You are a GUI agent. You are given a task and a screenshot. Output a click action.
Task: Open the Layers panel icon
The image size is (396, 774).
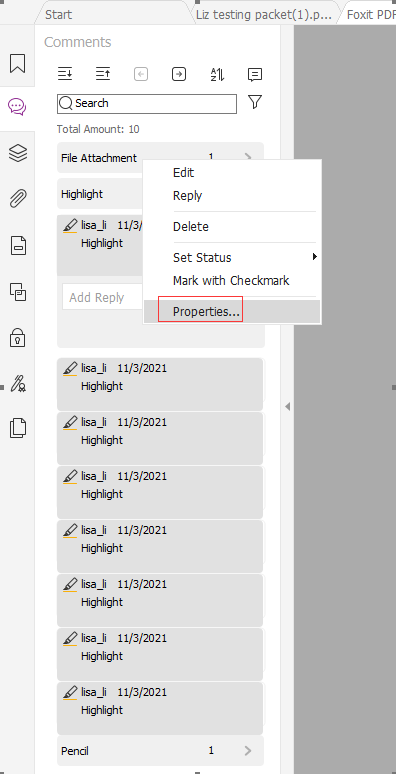(x=17, y=153)
